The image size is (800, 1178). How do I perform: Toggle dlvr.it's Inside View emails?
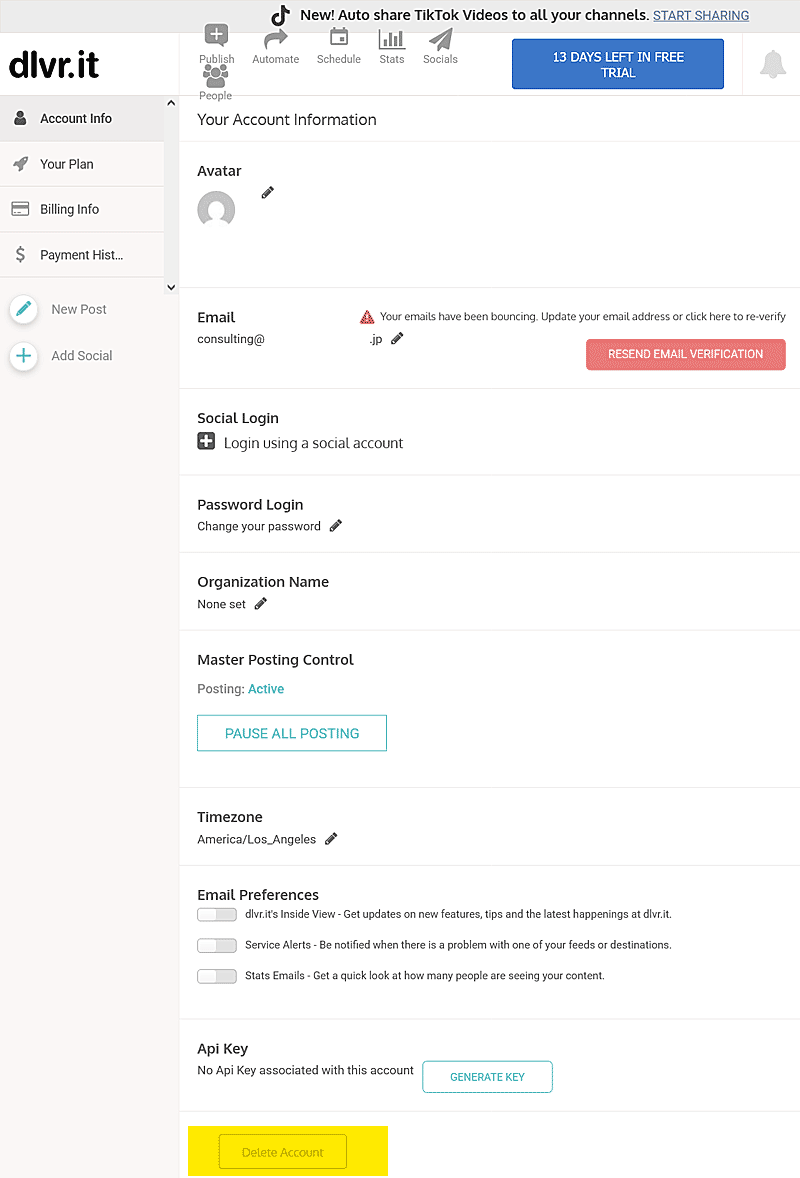216,914
